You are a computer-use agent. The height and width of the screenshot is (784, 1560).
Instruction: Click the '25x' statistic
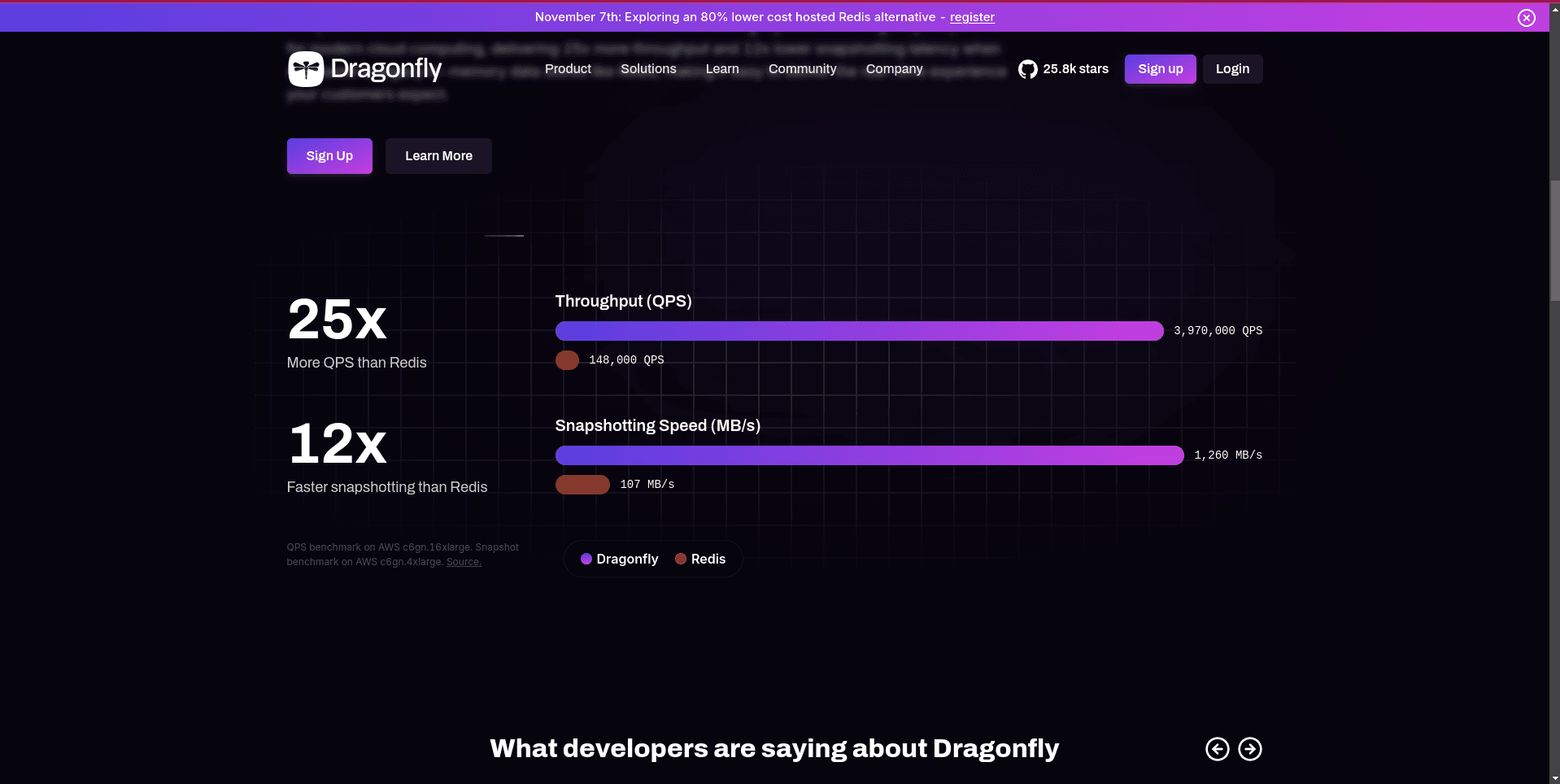point(337,319)
